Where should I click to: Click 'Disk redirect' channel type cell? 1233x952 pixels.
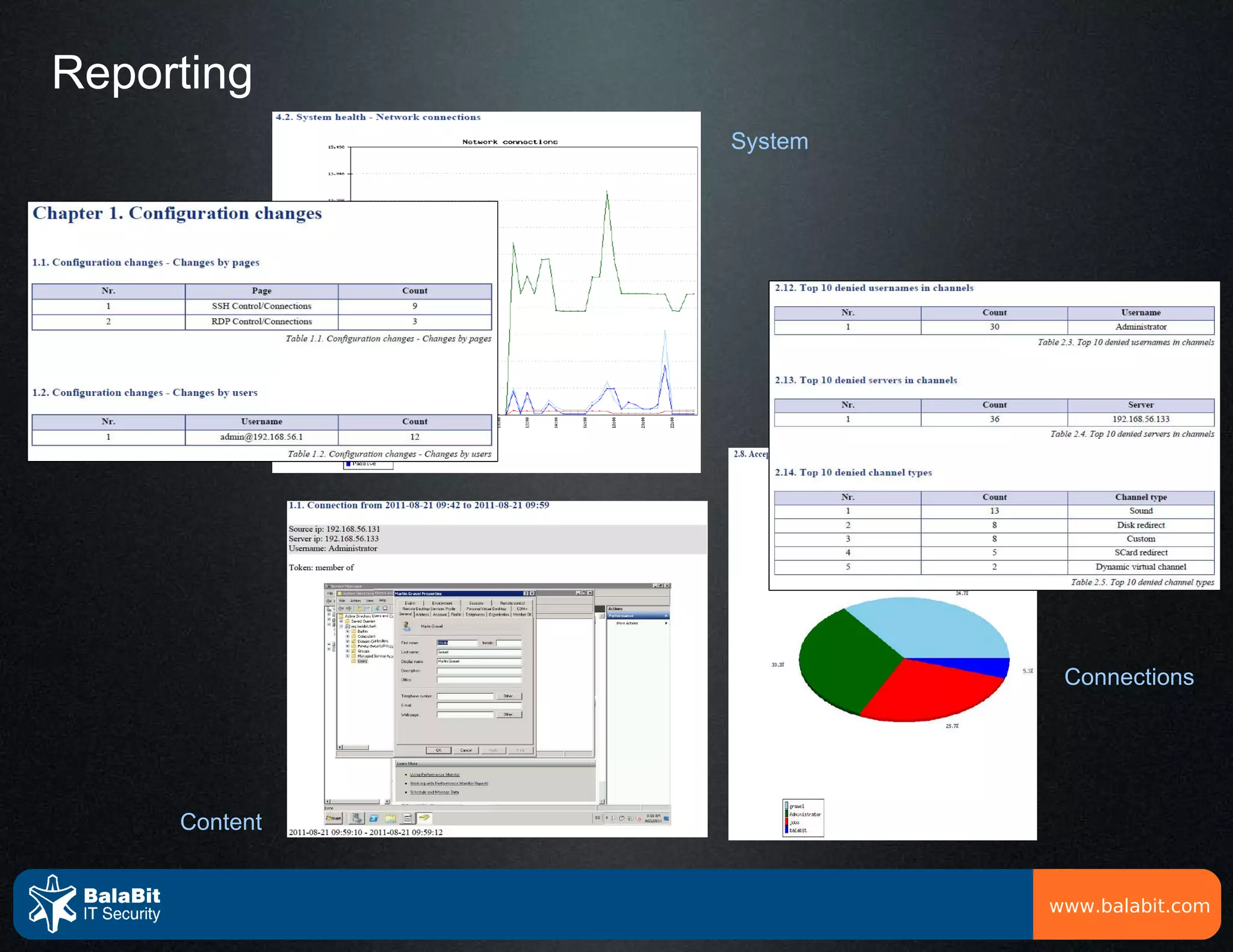coord(1141,525)
